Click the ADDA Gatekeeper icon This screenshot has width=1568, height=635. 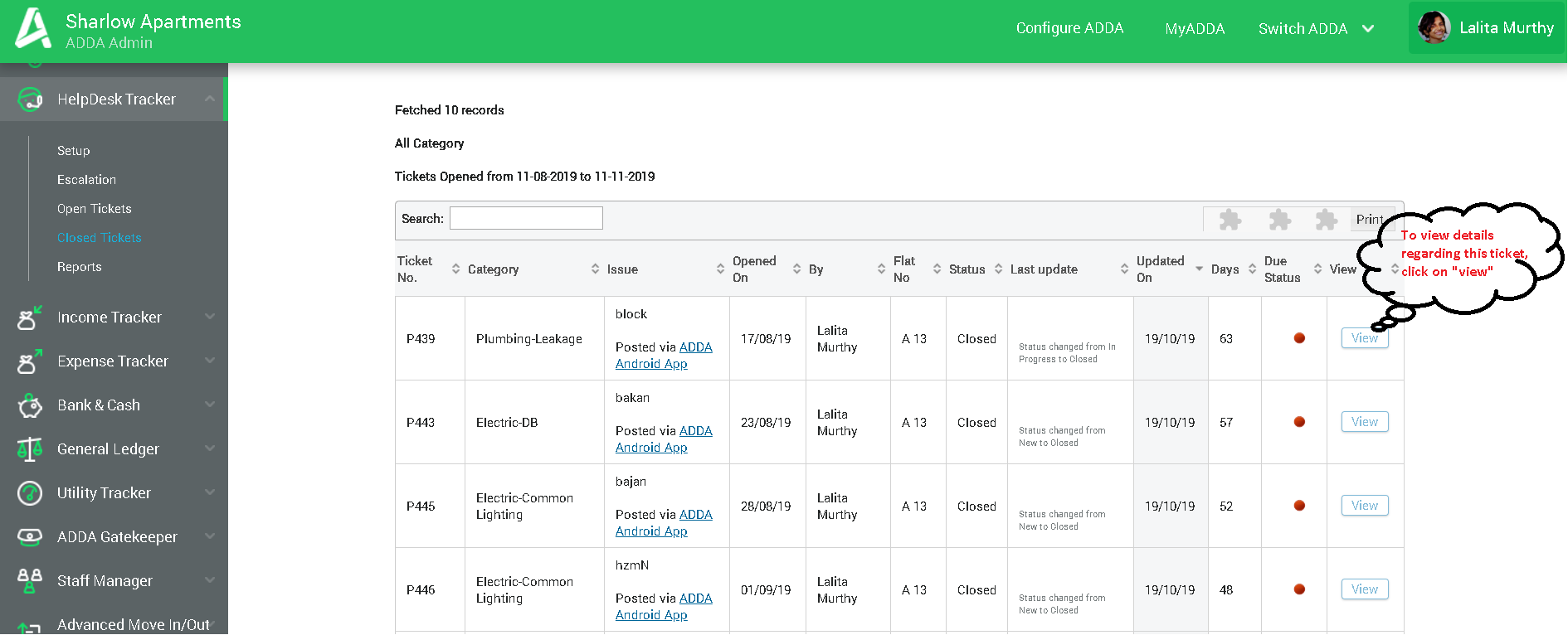tap(30, 537)
